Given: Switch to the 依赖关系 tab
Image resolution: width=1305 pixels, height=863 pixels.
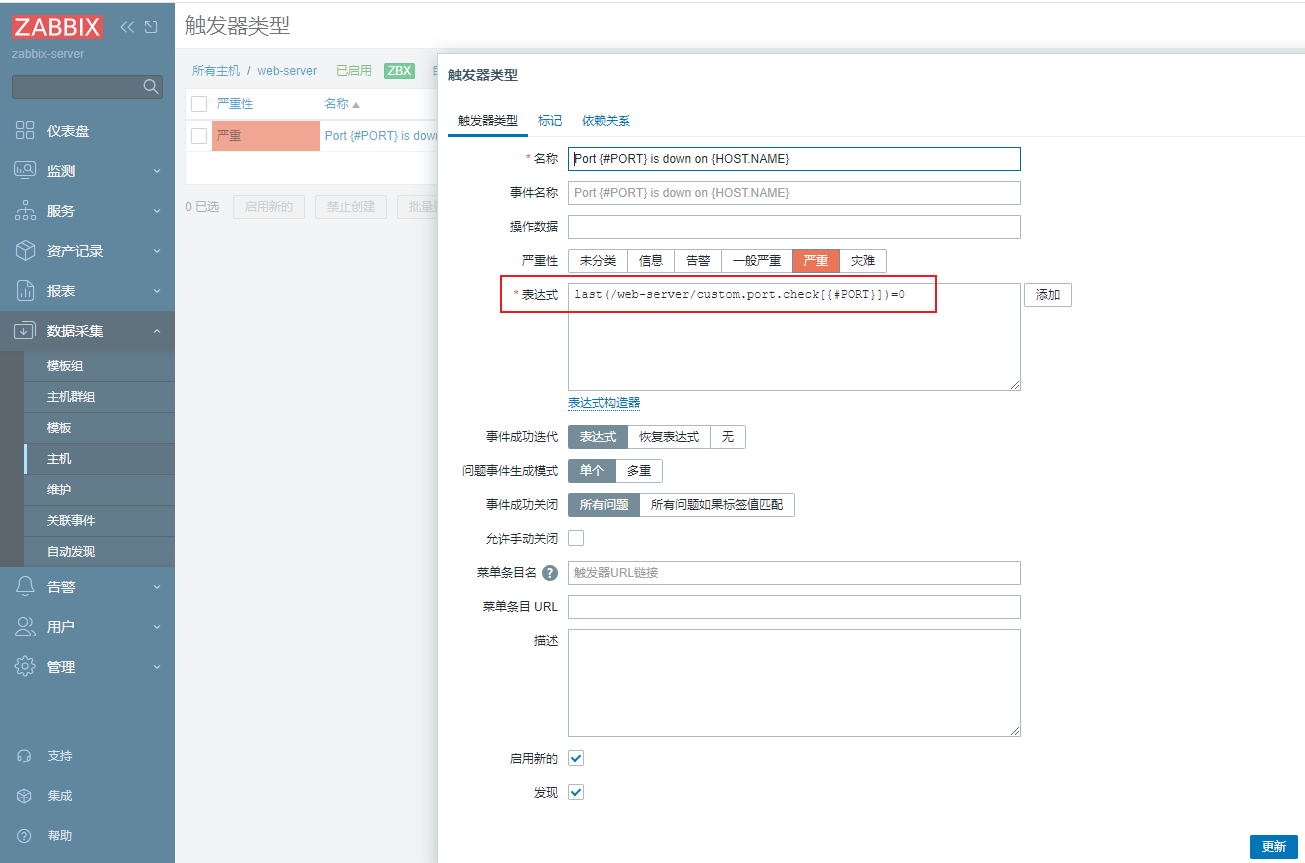Looking at the screenshot, I should (x=606, y=121).
